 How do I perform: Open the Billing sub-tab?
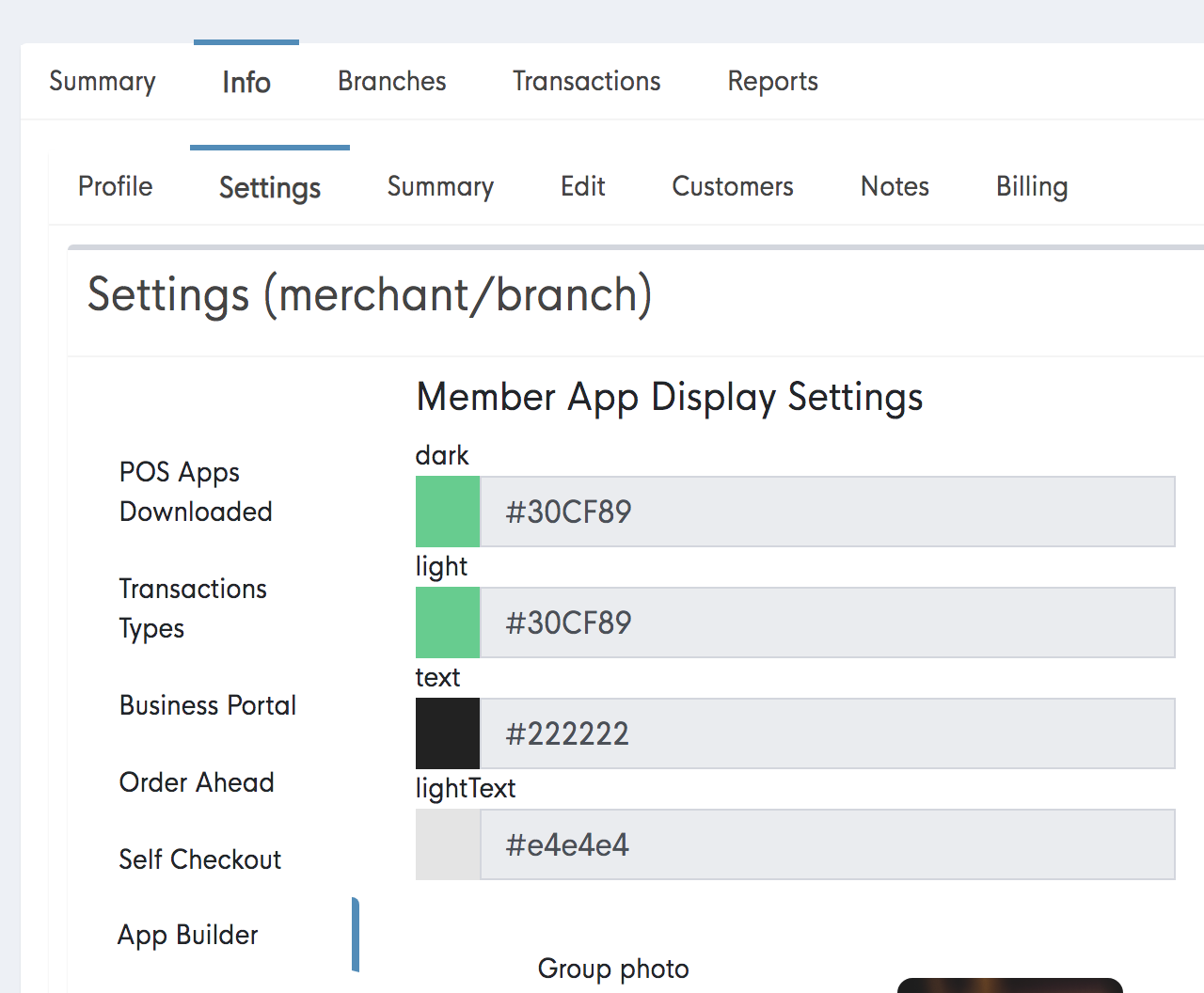[1032, 186]
